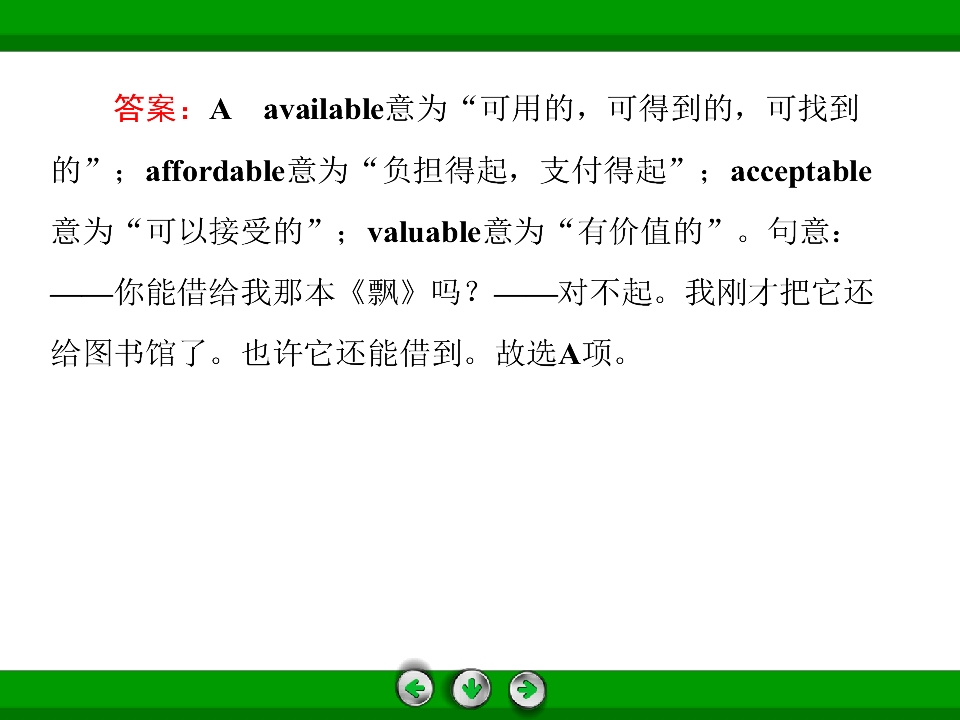
Task: Click the red 答案 label
Action: 146,109
